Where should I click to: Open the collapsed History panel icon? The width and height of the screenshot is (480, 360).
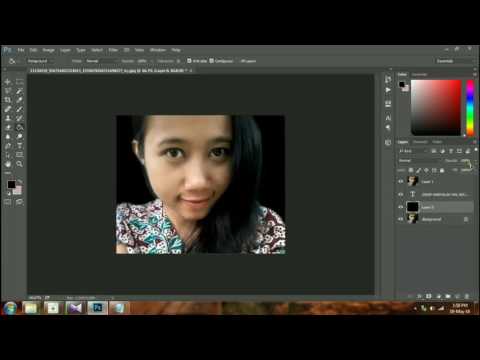coord(388,79)
